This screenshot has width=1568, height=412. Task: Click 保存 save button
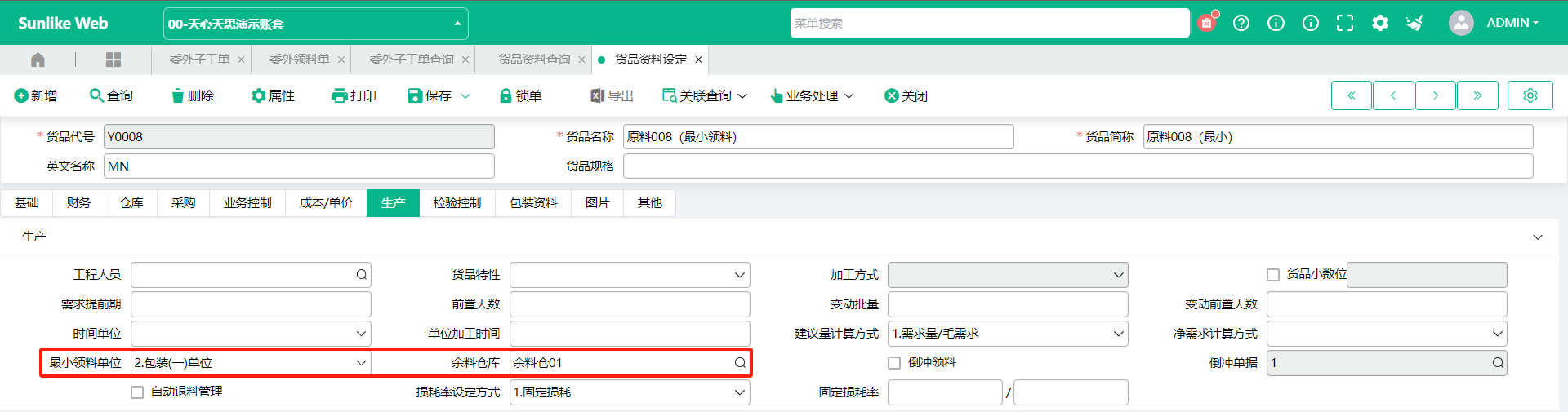click(430, 95)
